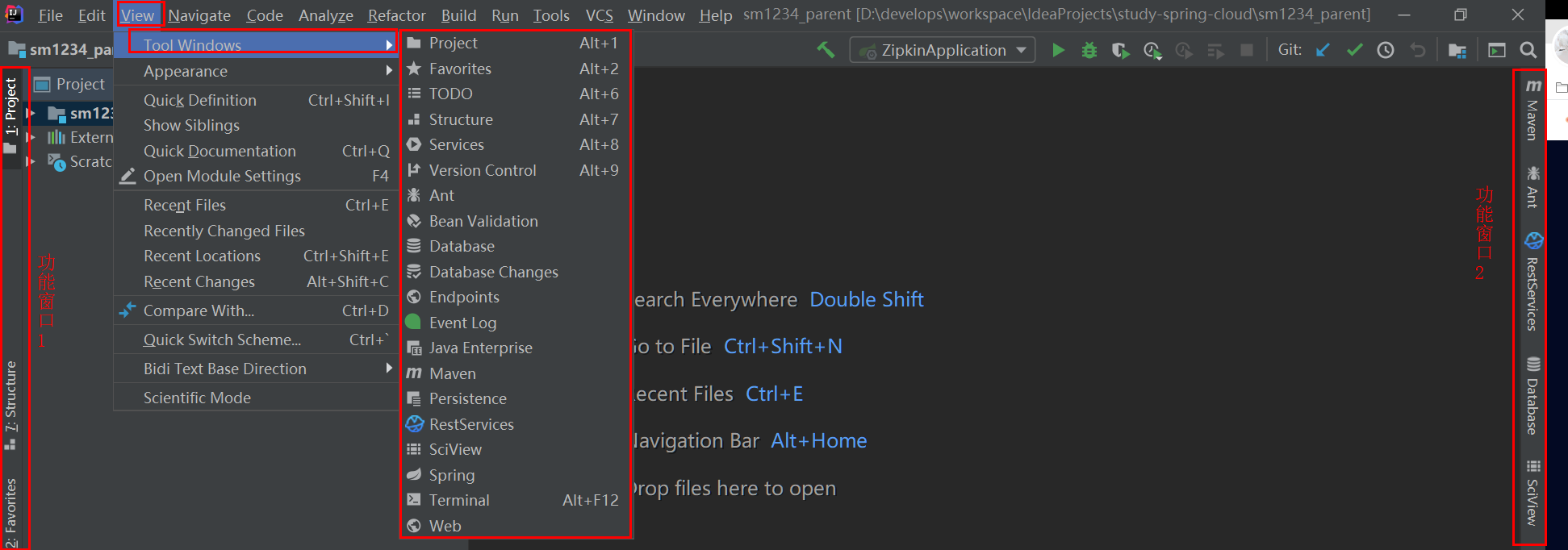Expand the Appearance submenu

click(x=257, y=71)
